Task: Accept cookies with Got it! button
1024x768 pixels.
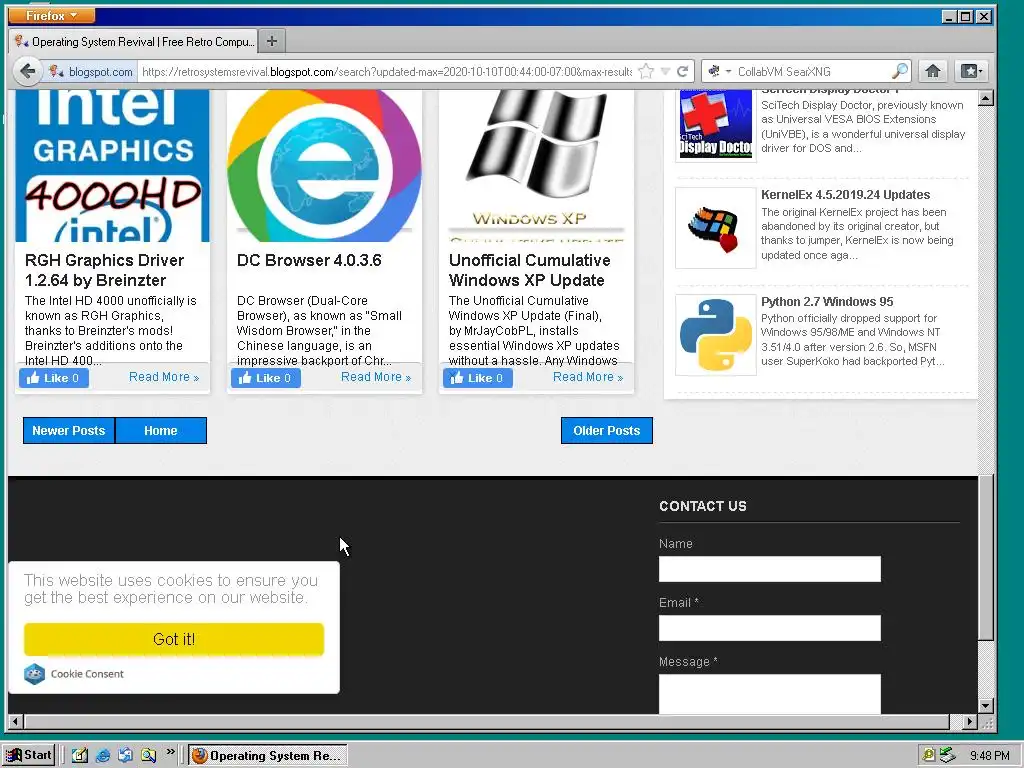Action: click(x=174, y=639)
